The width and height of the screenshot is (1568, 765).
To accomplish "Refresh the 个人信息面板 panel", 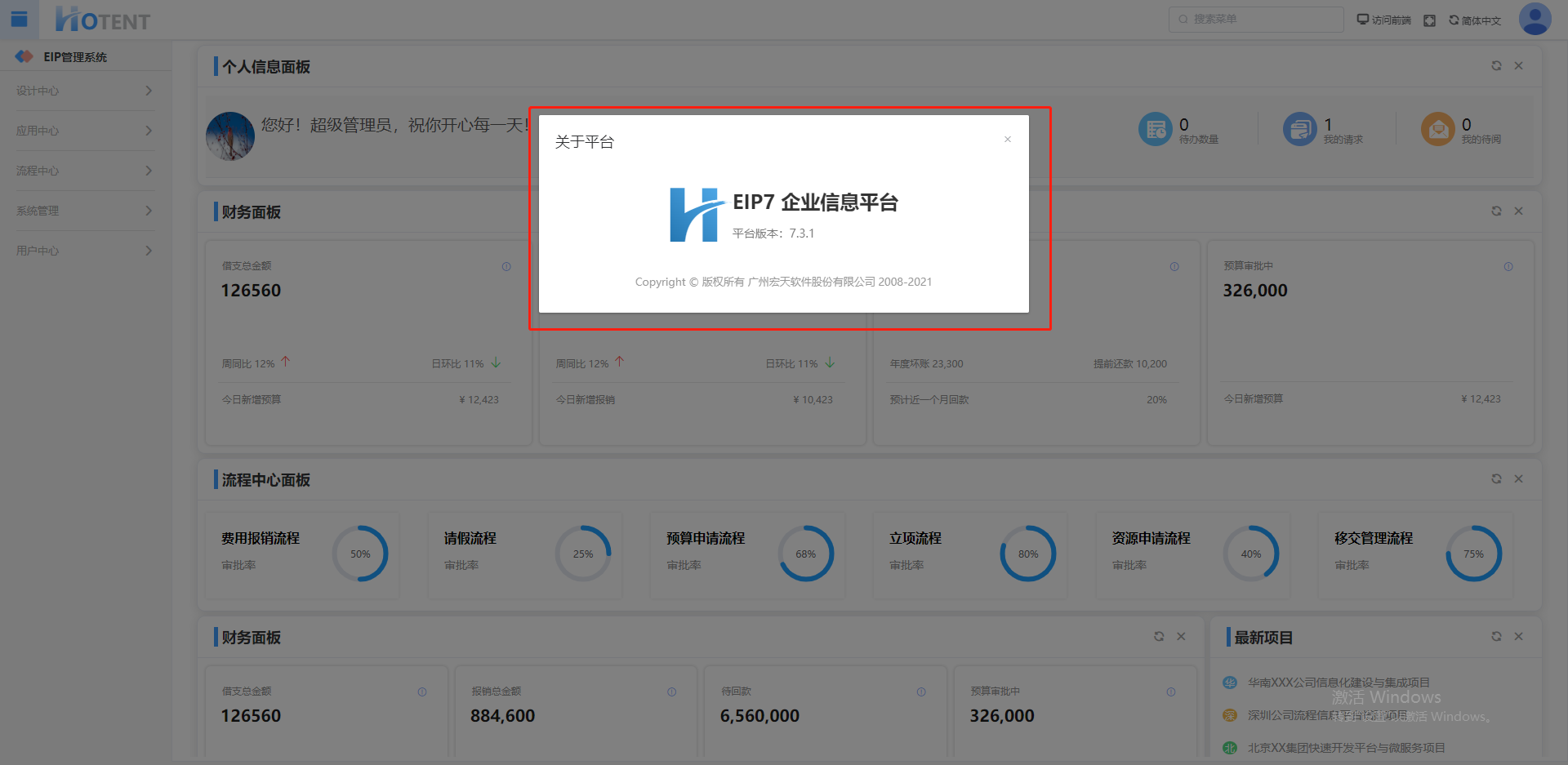I will coord(1496,66).
